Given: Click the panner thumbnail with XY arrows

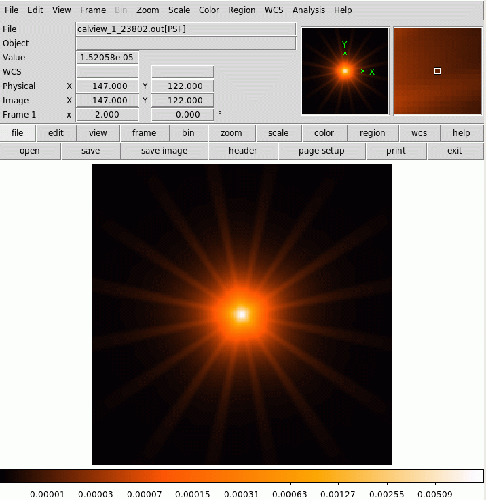Looking at the screenshot, I should pyautogui.click(x=345, y=71).
